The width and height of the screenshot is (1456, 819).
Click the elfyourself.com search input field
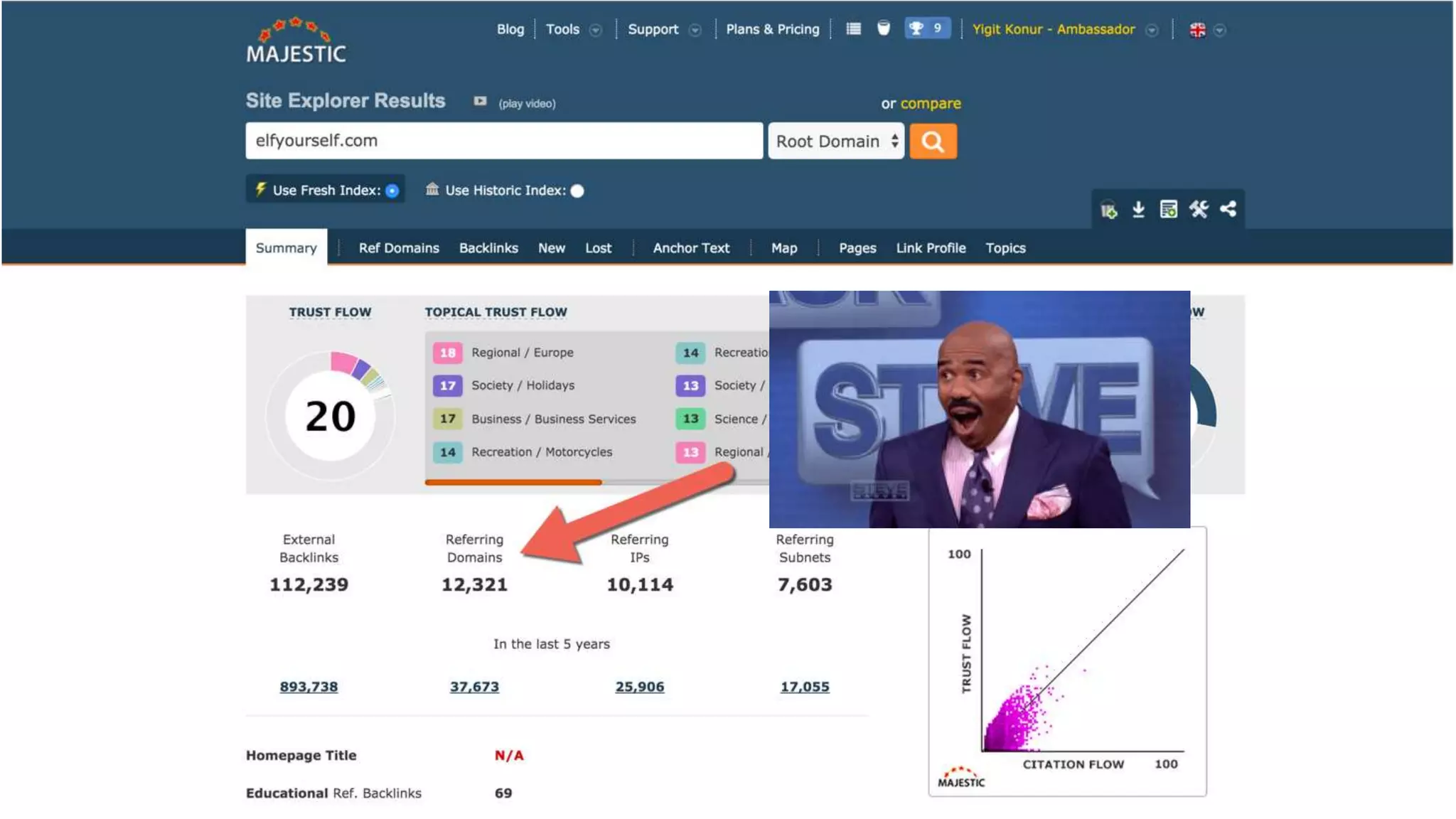tap(503, 141)
